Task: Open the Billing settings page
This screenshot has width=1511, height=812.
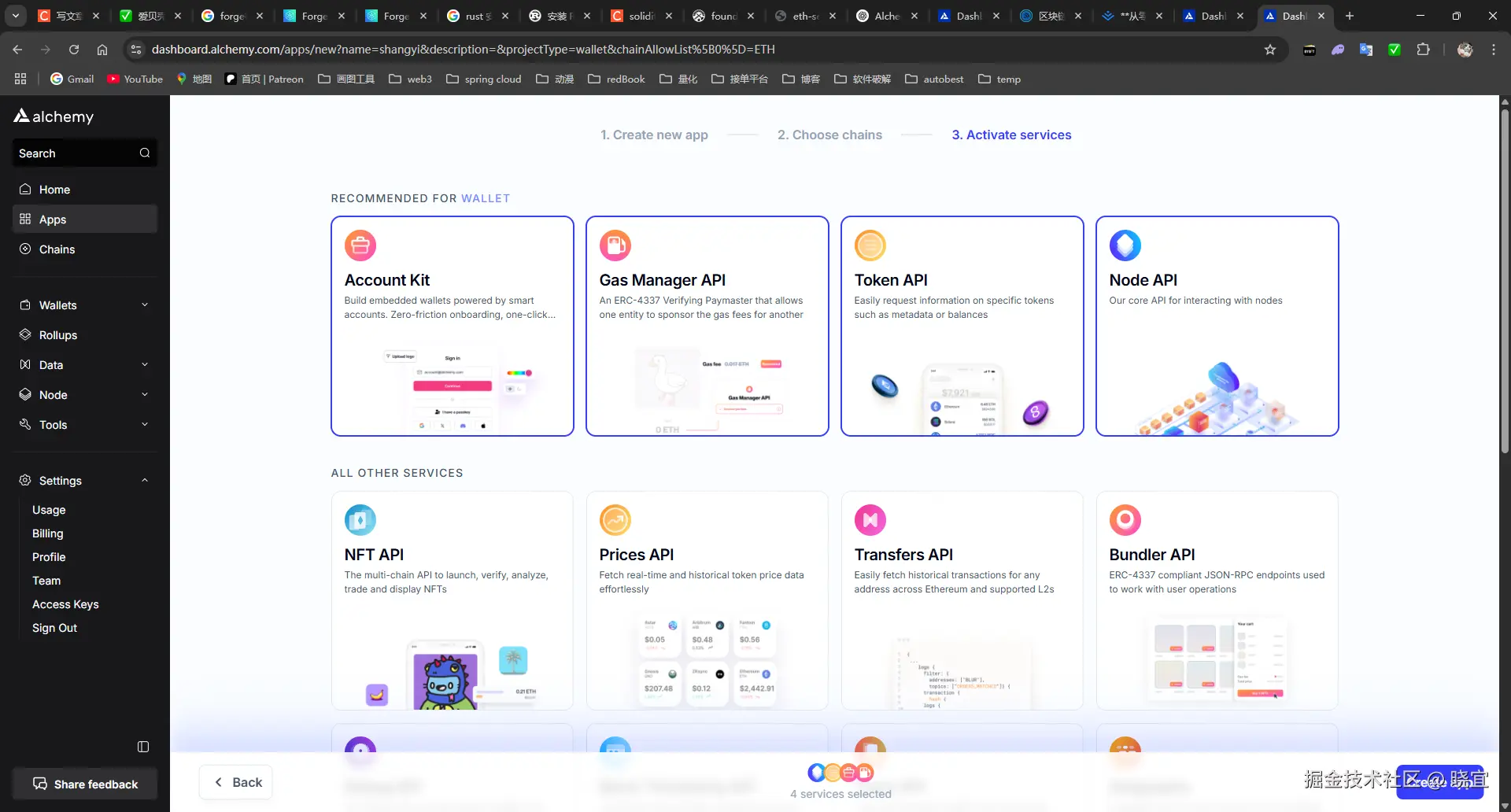Action: 47,533
